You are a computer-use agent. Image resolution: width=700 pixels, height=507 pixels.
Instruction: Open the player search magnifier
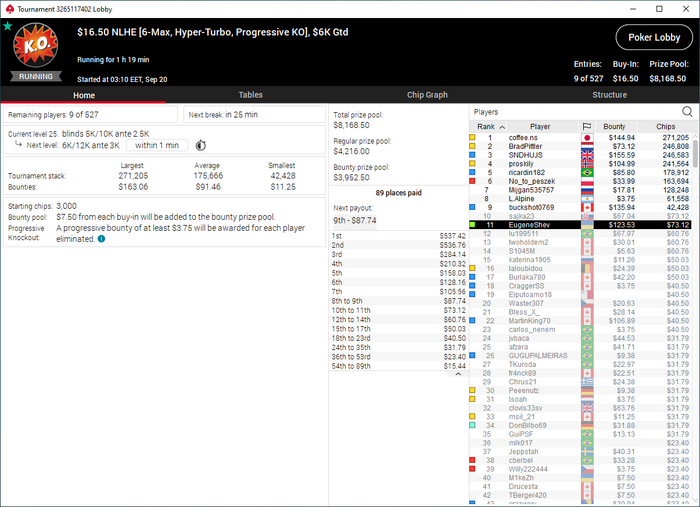pos(687,112)
